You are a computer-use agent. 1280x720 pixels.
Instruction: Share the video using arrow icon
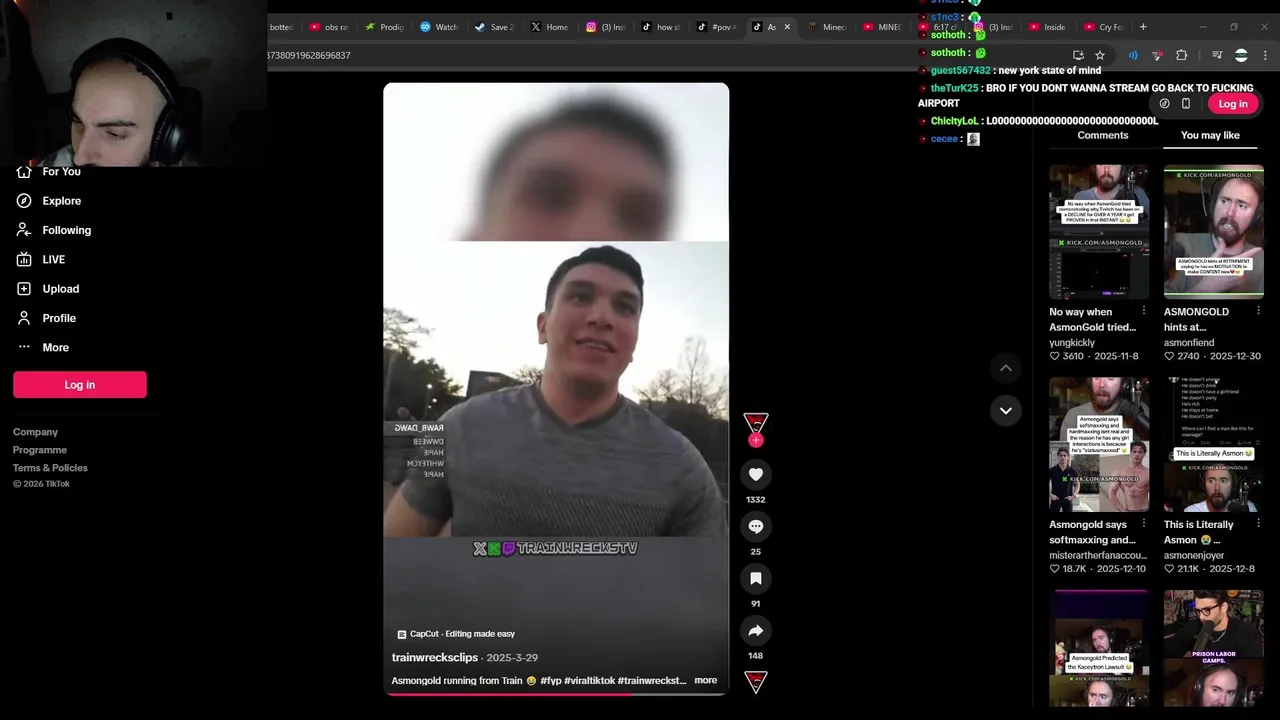pyautogui.click(x=756, y=630)
